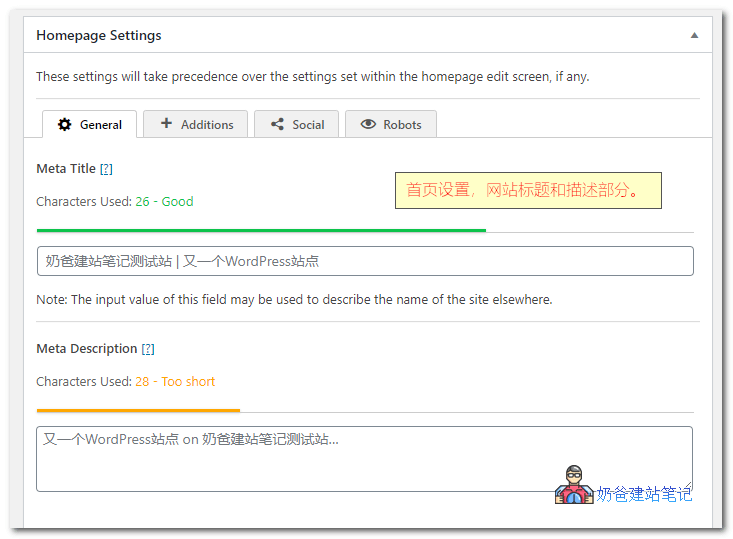733x539 pixels.
Task: Click the eye icon on Robots tab
Action: point(368,124)
